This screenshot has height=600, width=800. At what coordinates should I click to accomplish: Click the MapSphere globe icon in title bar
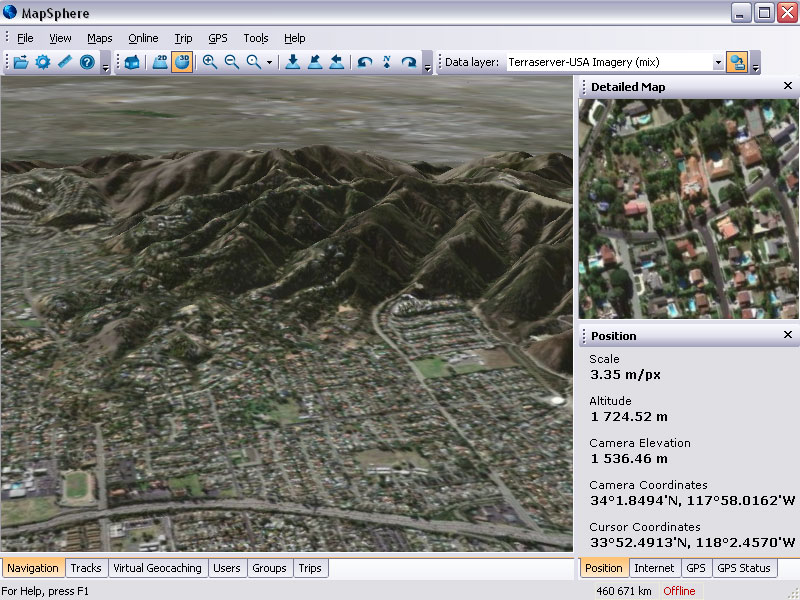pos(10,12)
